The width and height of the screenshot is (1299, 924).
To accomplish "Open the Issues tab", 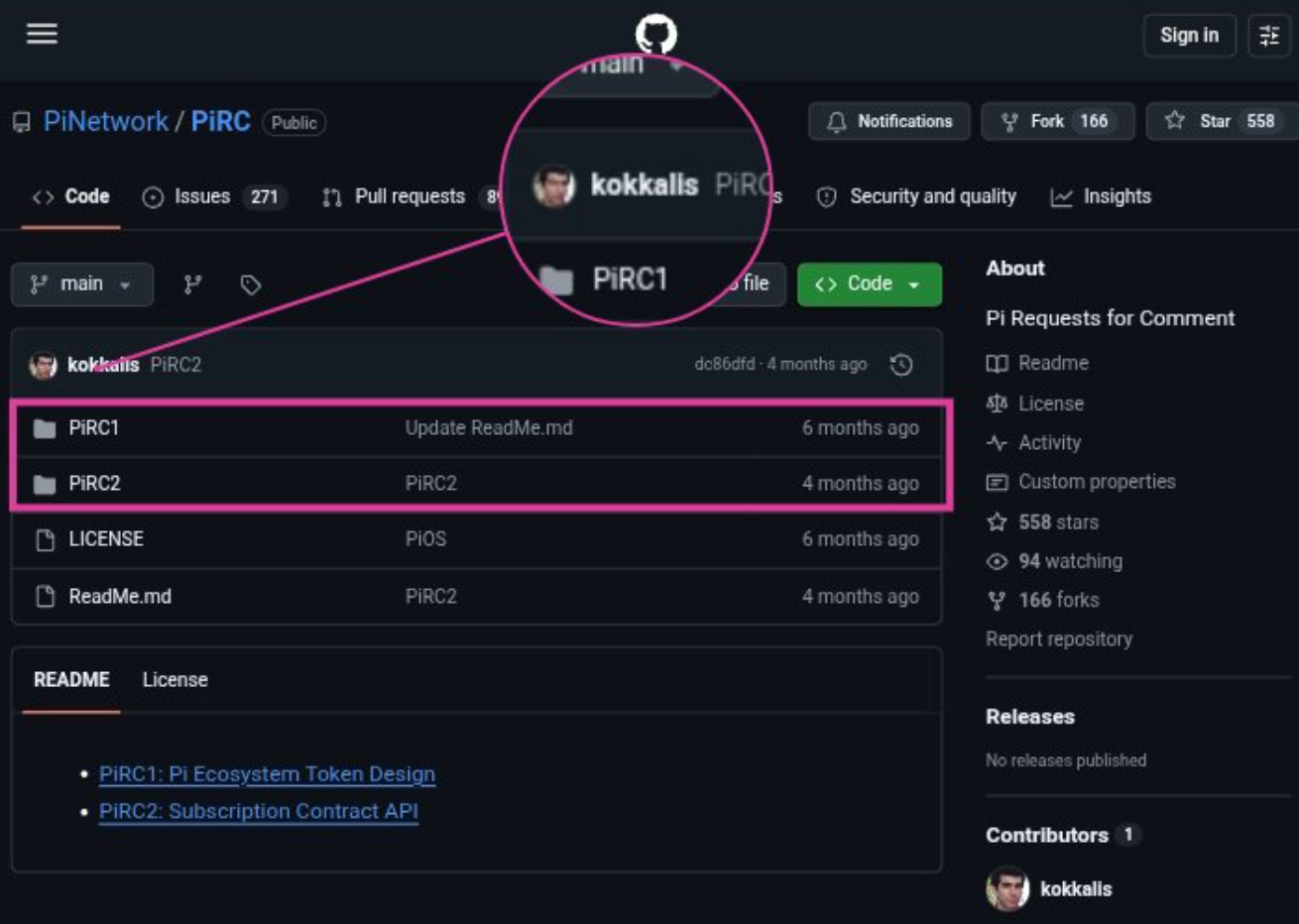I will pos(215,196).
